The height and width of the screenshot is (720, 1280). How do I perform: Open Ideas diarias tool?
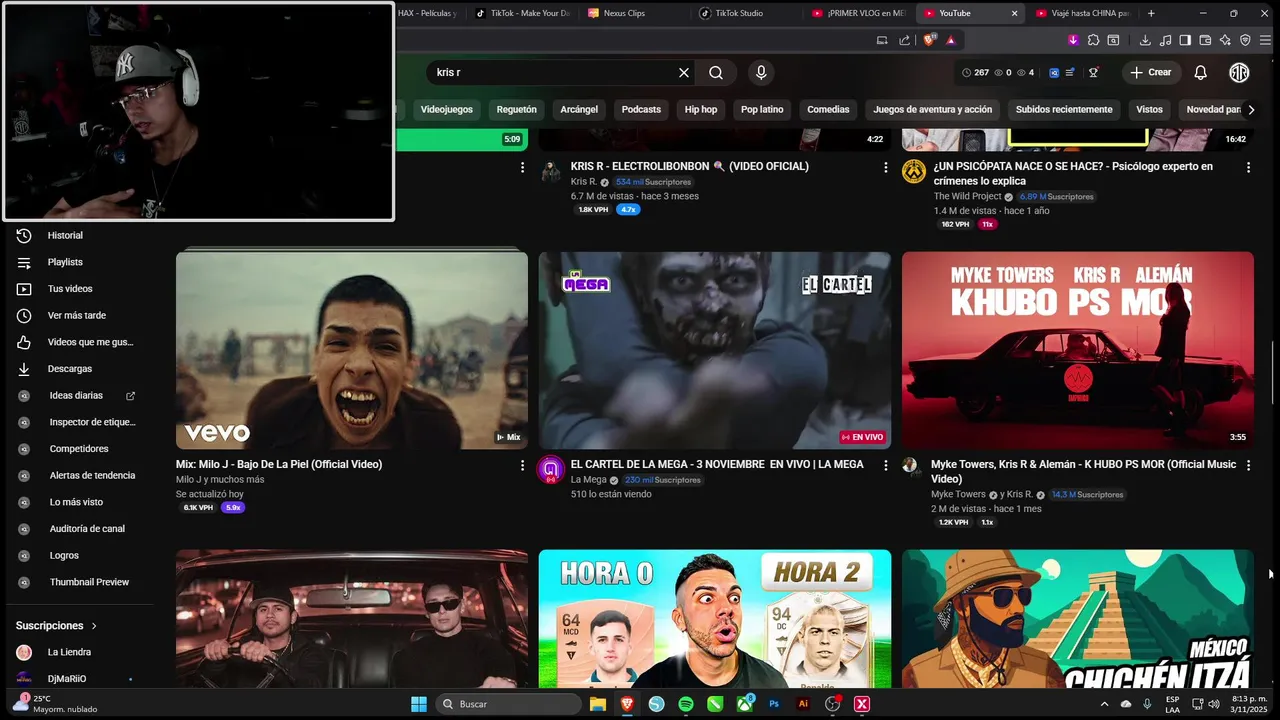coord(80,396)
